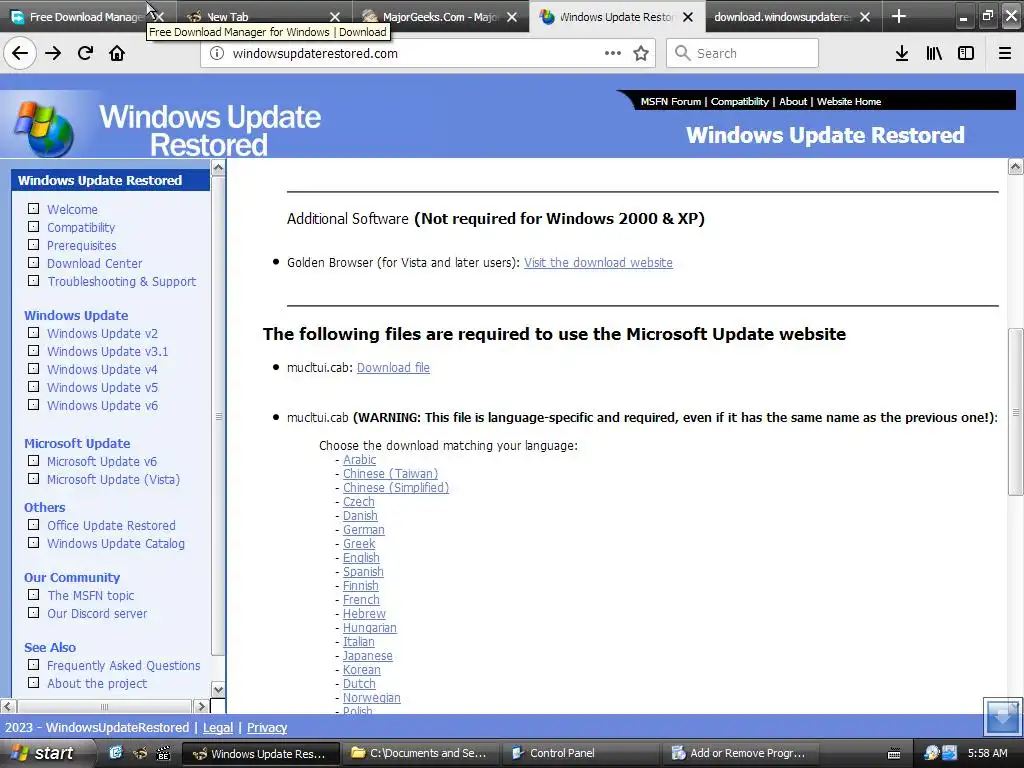Click the main content scroll up arrow

click(1016, 167)
